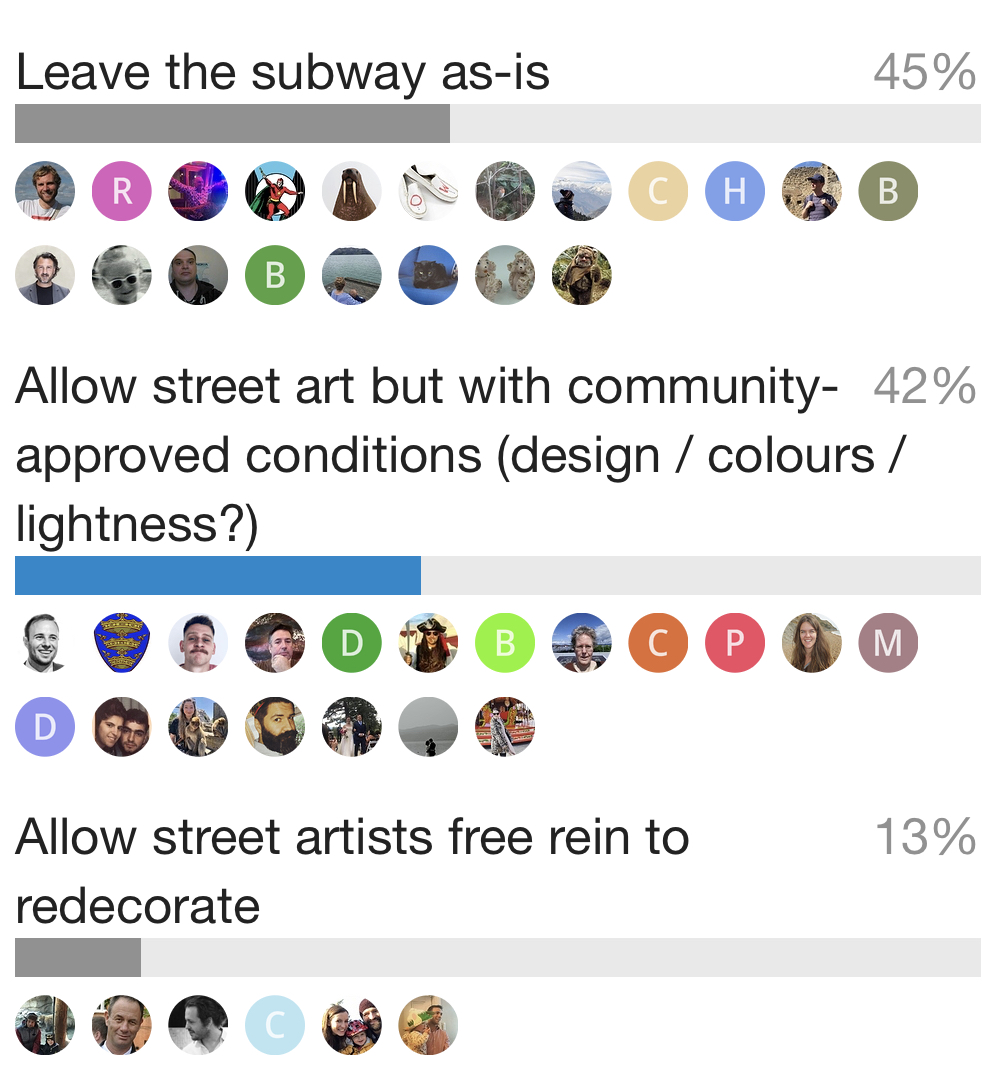Select the mauve M voter avatar
The image size is (984, 1091).
point(888,643)
